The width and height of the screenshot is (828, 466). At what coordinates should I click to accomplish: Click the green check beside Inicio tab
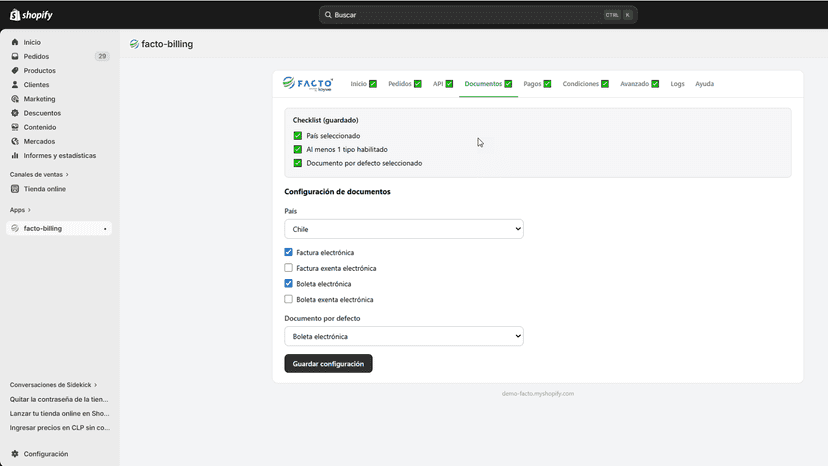373,84
